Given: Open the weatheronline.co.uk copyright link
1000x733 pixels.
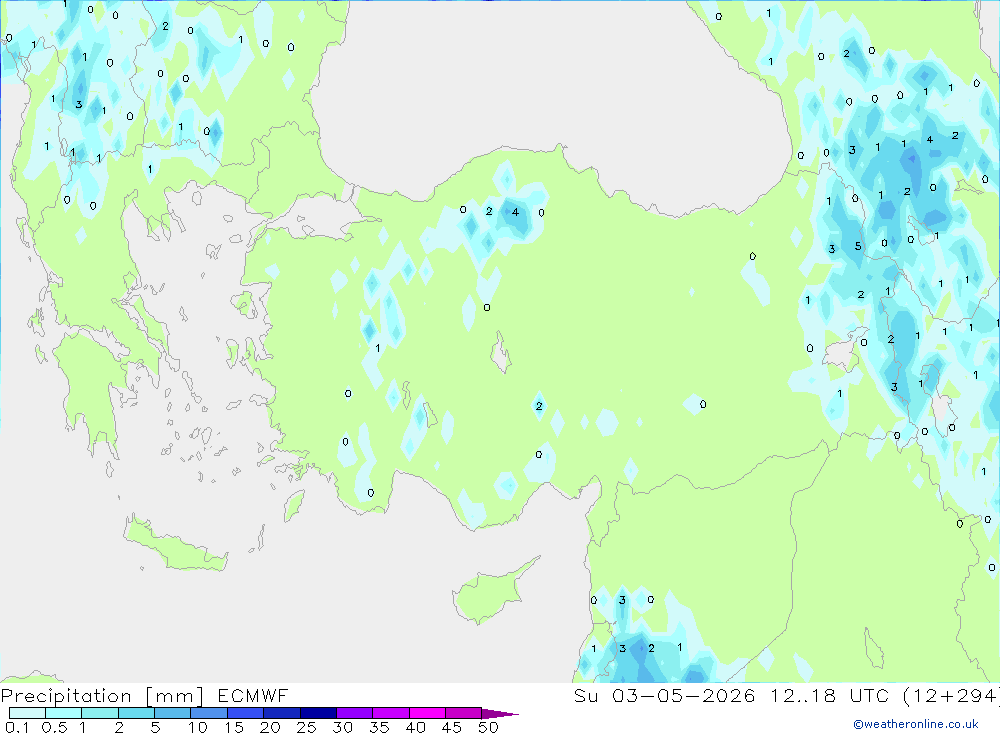Looking at the screenshot, I should click(x=916, y=724).
